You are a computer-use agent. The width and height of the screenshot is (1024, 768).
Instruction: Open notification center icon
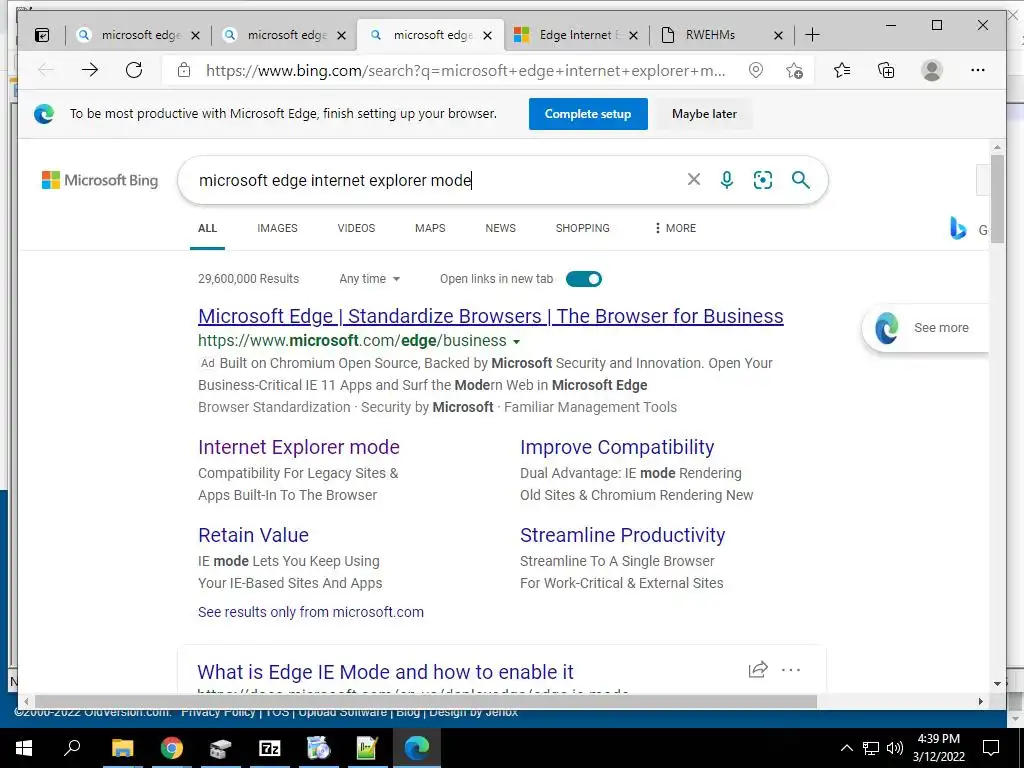[x=991, y=748]
